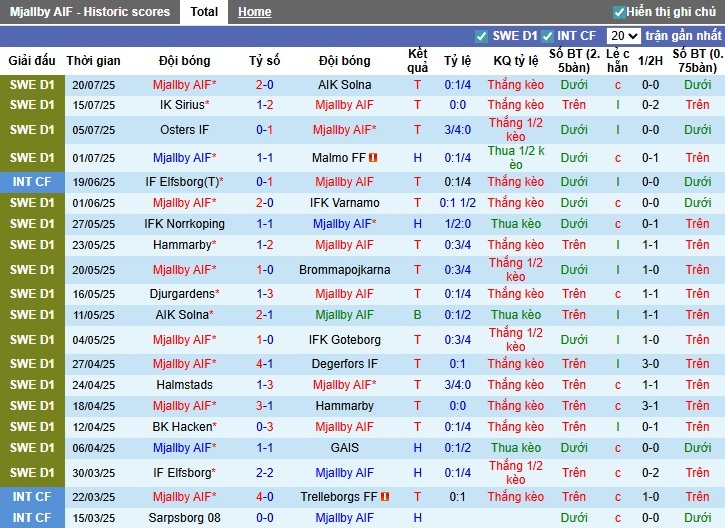Viewport: 725px width, 528px height.
Task: Click the 3-0 half-time score for Degerfors match
Action: coord(650,364)
